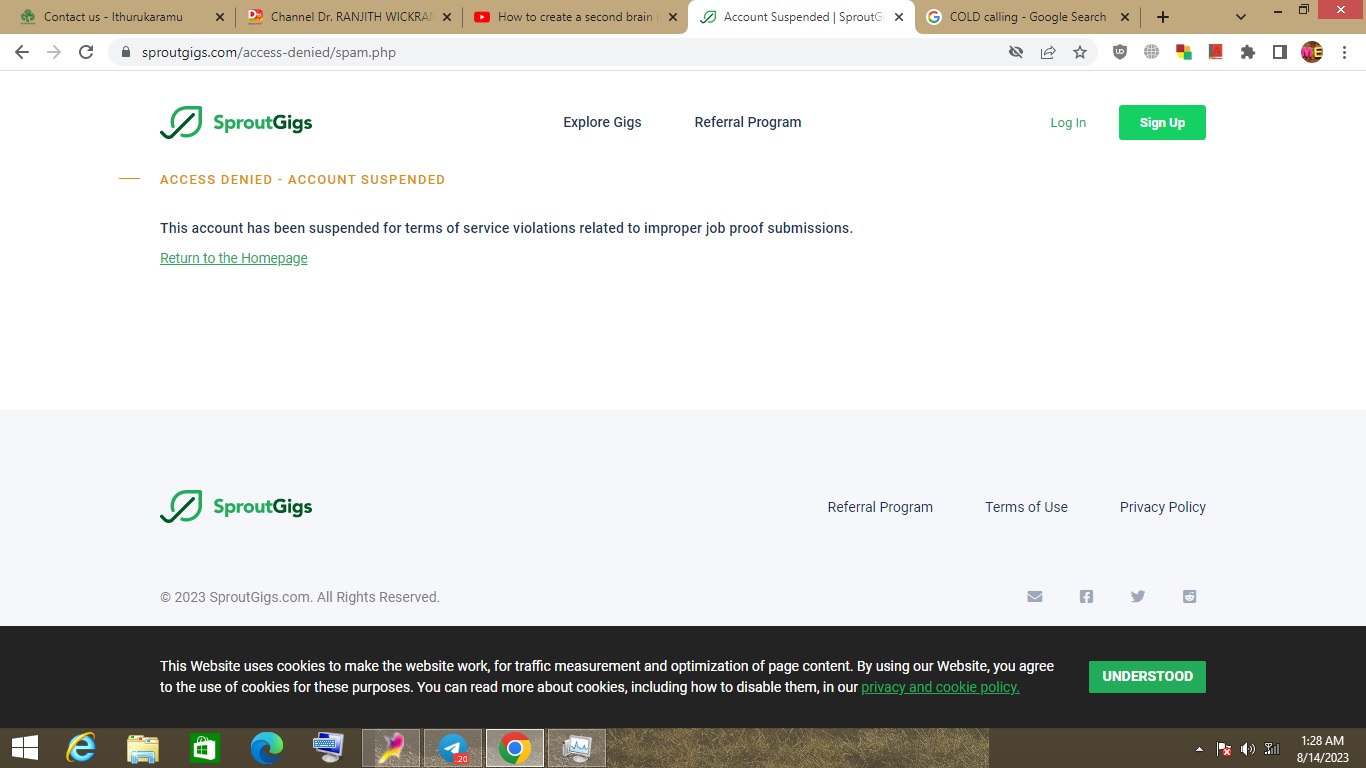Launch Microsoft Edge from the taskbar

point(267,748)
